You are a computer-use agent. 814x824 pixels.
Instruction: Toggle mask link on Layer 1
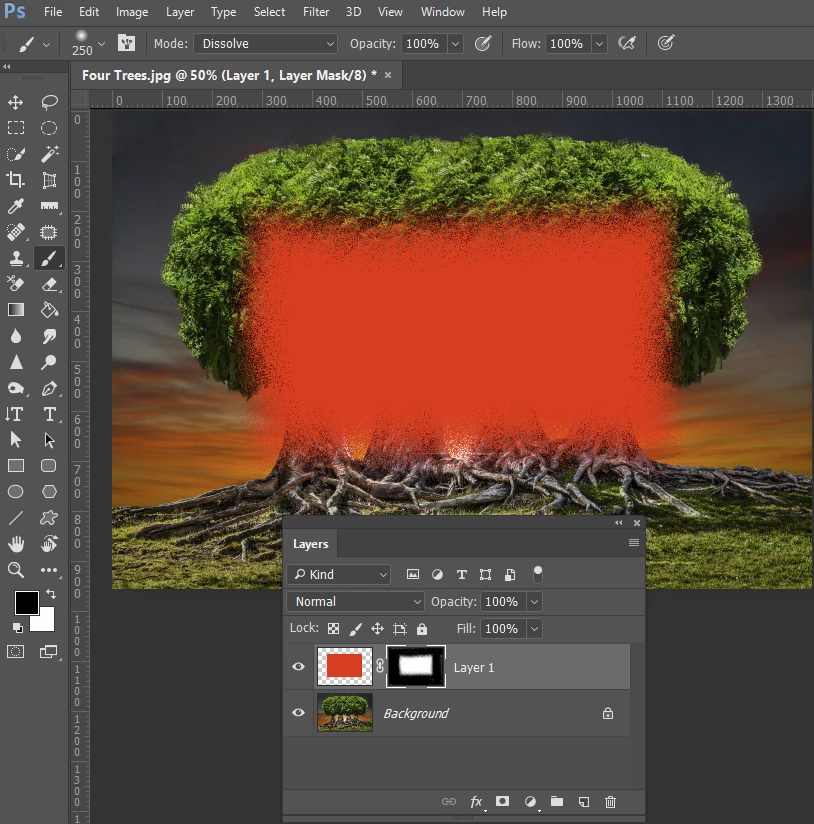pyautogui.click(x=380, y=666)
